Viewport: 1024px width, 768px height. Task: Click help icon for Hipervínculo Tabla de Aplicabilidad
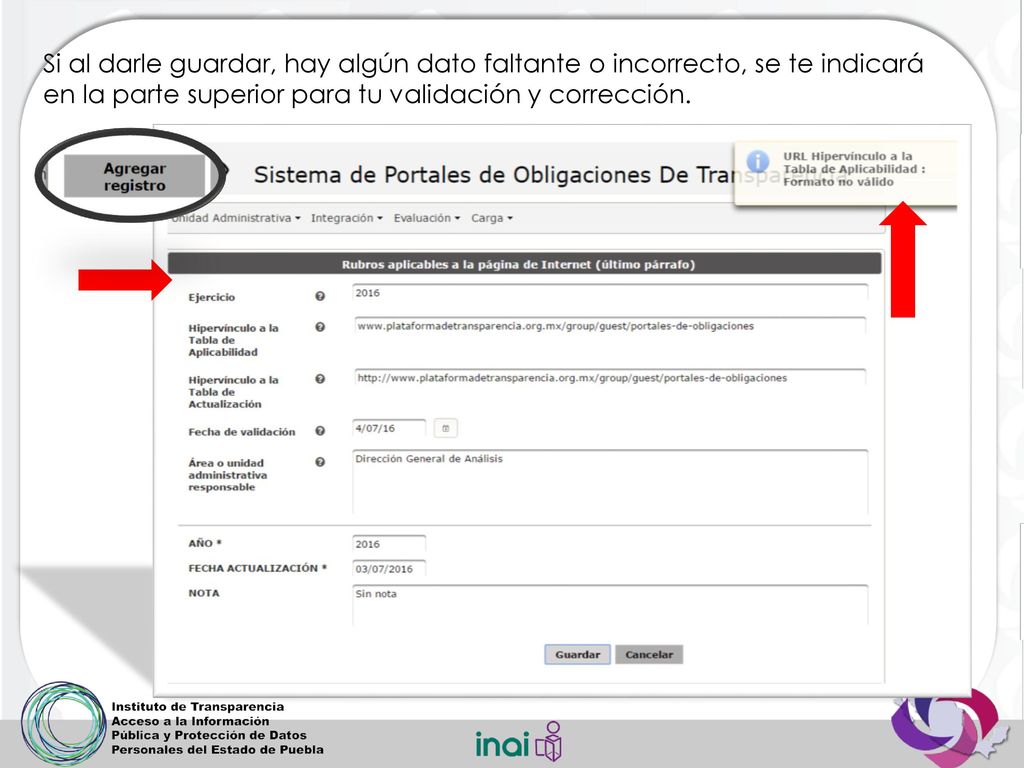point(320,327)
